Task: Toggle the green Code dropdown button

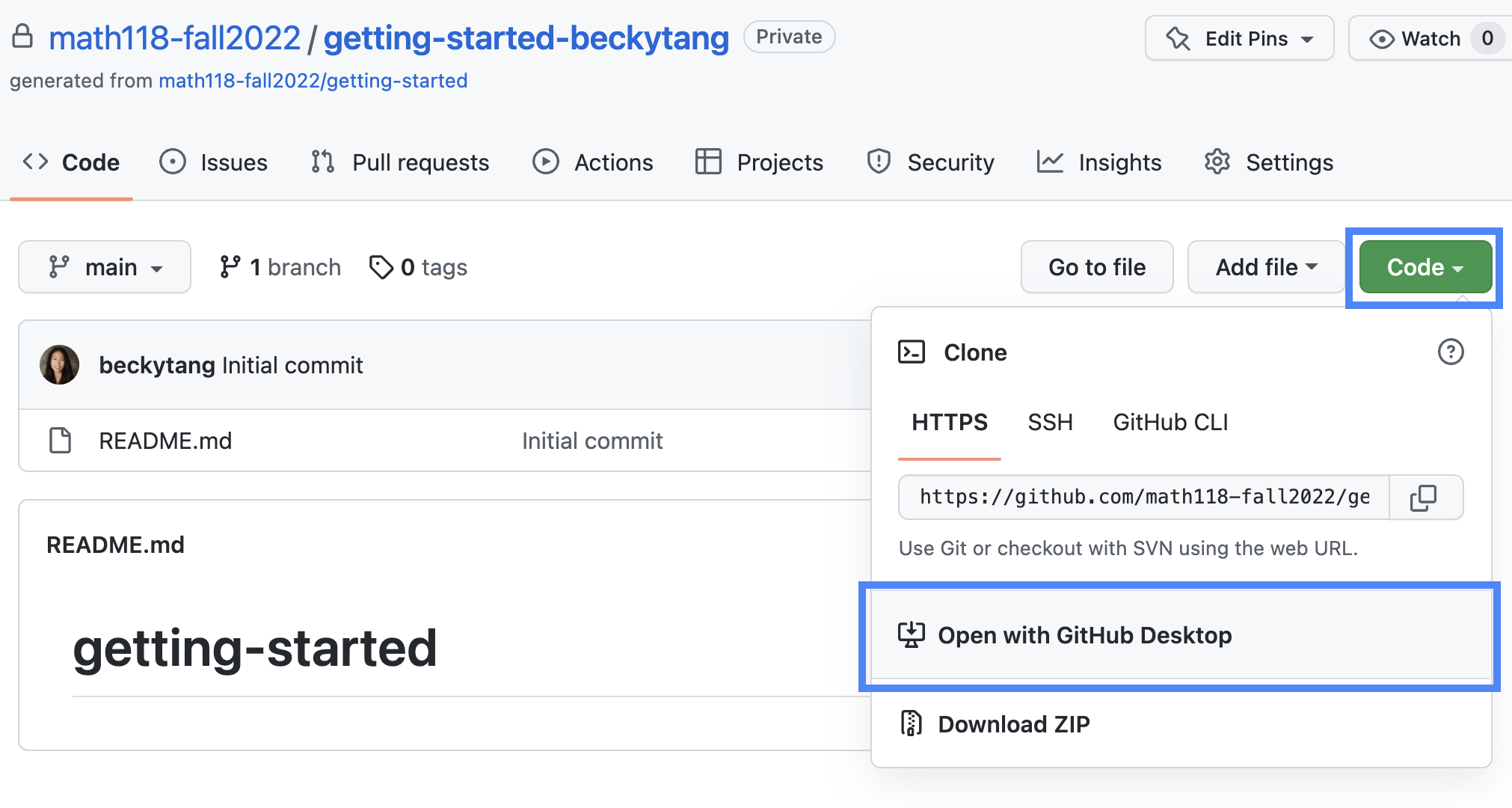Action: (x=1425, y=267)
